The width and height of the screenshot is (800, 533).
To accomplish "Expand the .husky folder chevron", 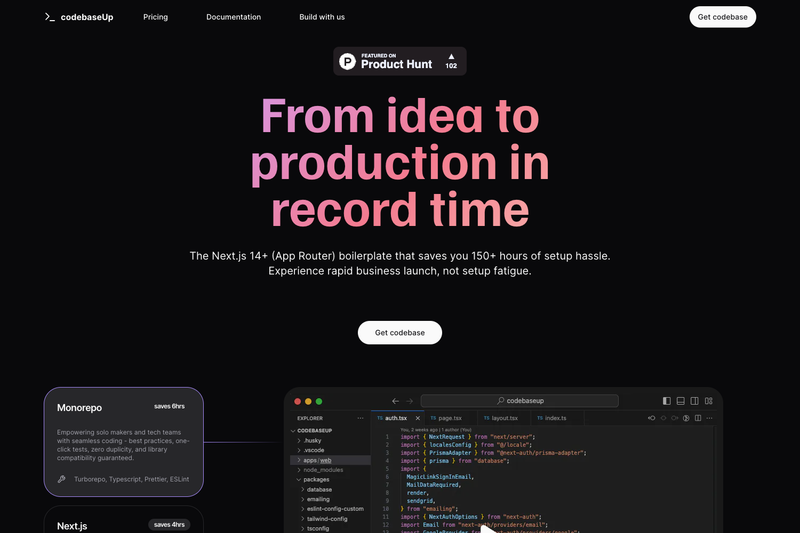I will (299, 440).
